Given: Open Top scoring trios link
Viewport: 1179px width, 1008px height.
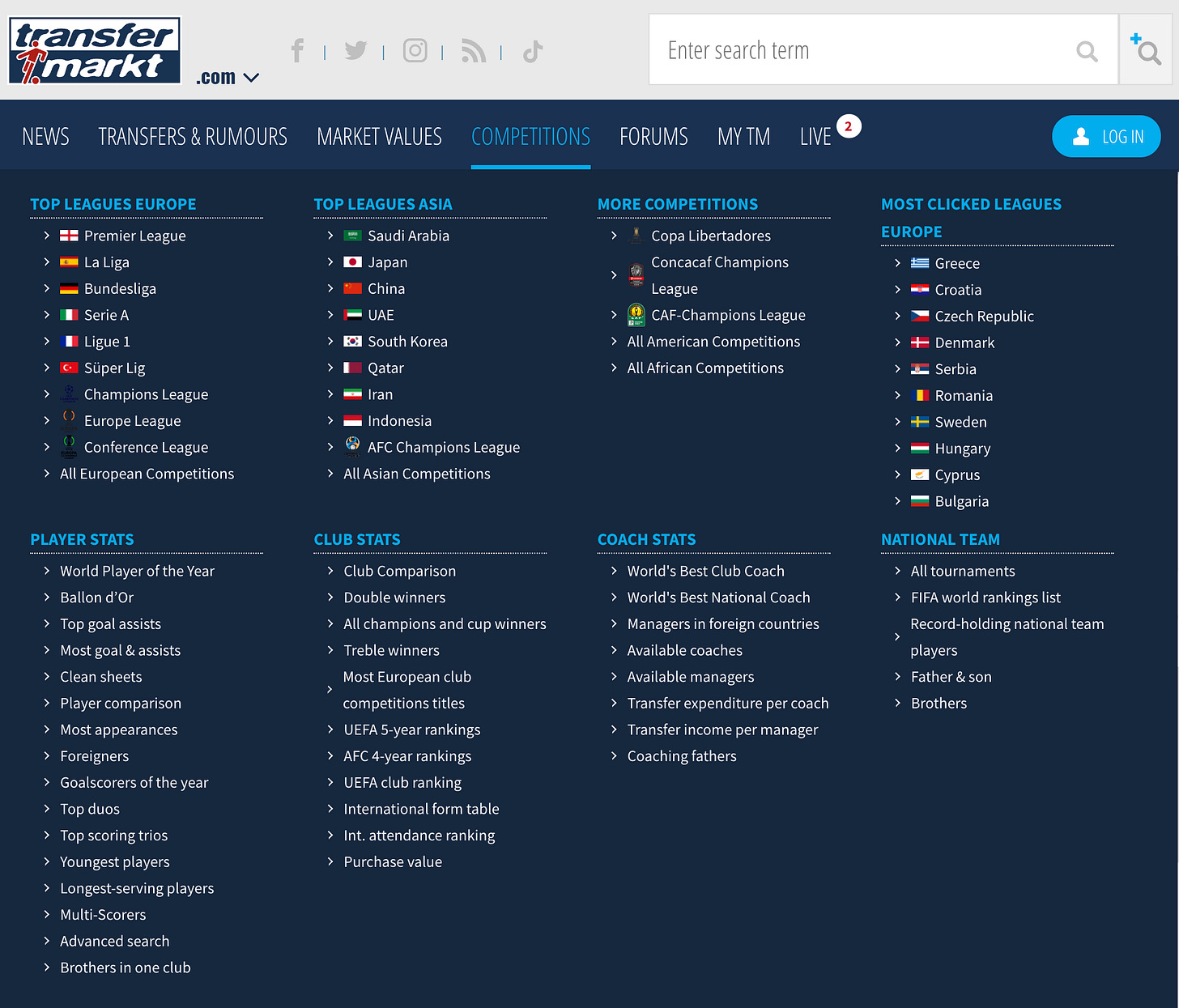Looking at the screenshot, I should coord(113,836).
